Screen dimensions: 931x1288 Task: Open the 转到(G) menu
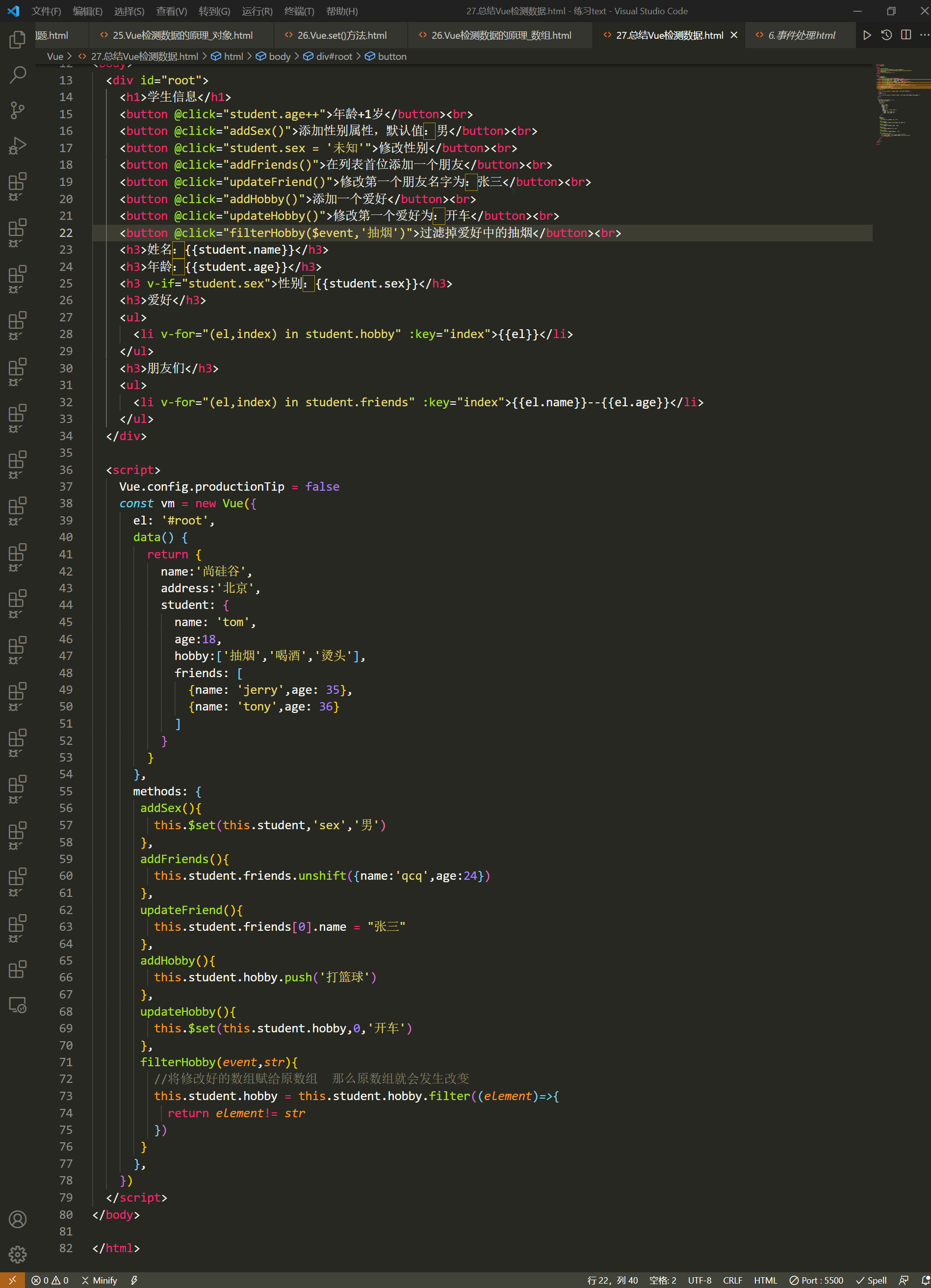tap(214, 11)
